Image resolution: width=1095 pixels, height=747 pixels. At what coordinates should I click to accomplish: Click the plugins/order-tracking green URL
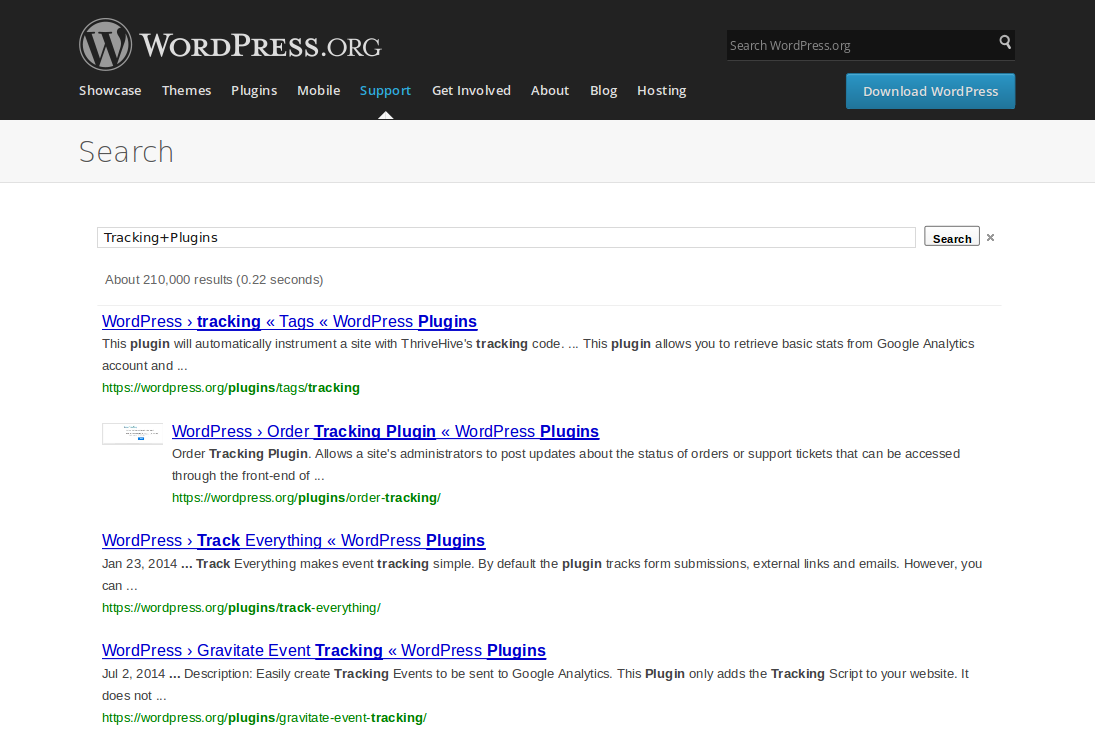(307, 498)
